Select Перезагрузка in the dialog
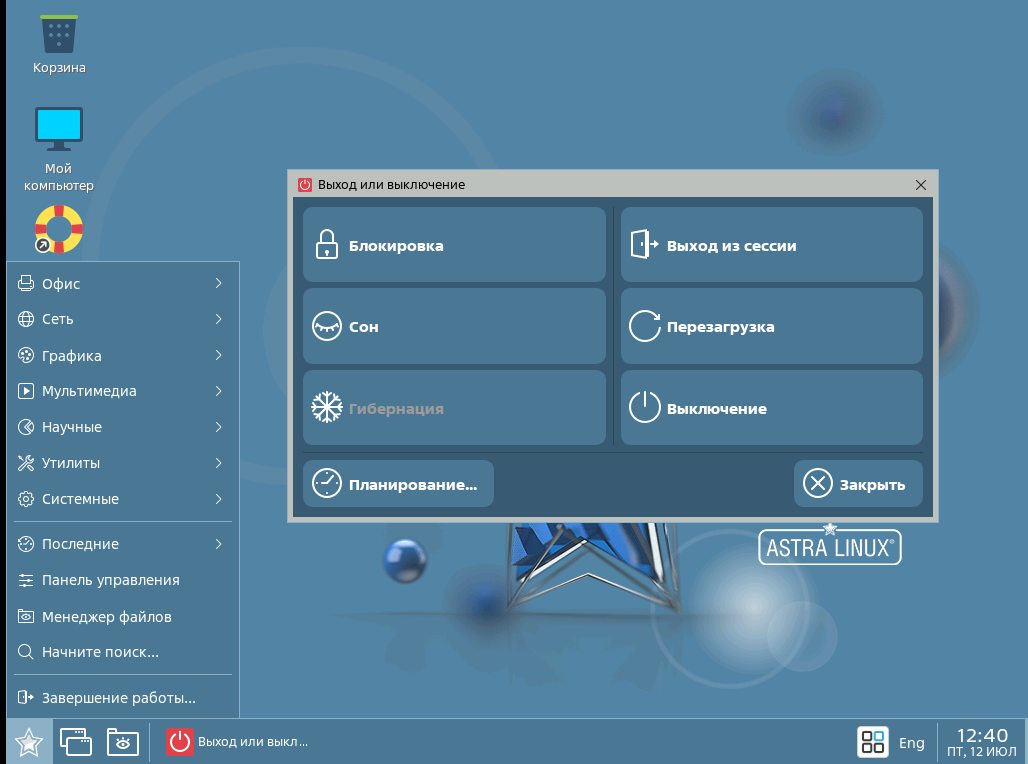This screenshot has height=764, width=1028. pyautogui.click(x=771, y=326)
